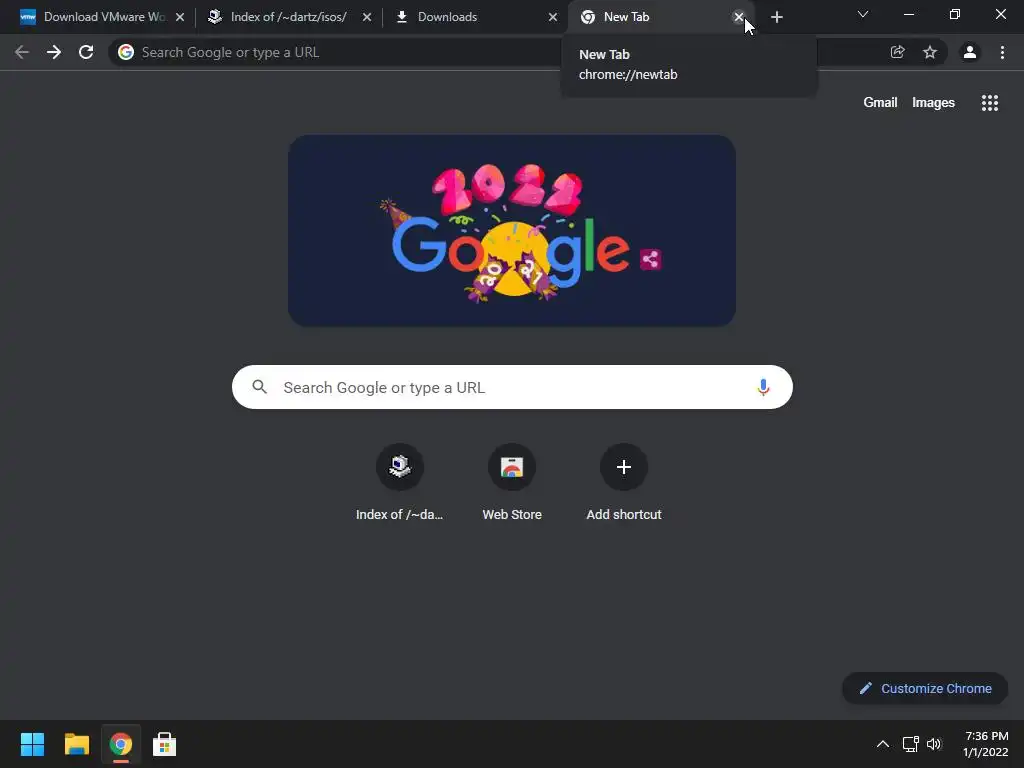Click the Add shortcut plus button
This screenshot has width=1024, height=768.
624,467
